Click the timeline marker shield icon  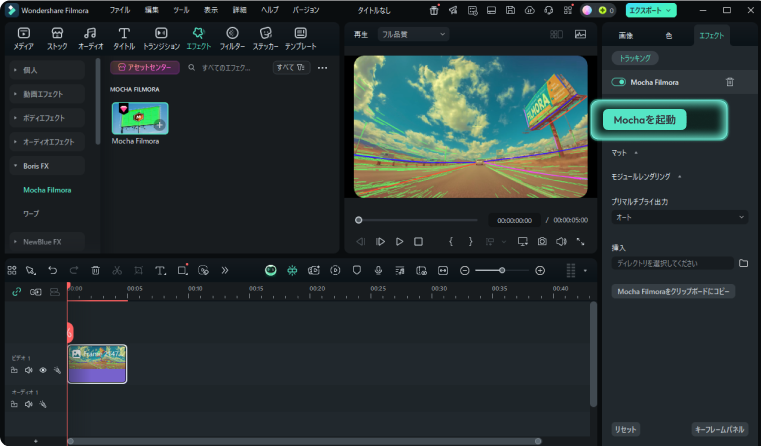point(357,271)
